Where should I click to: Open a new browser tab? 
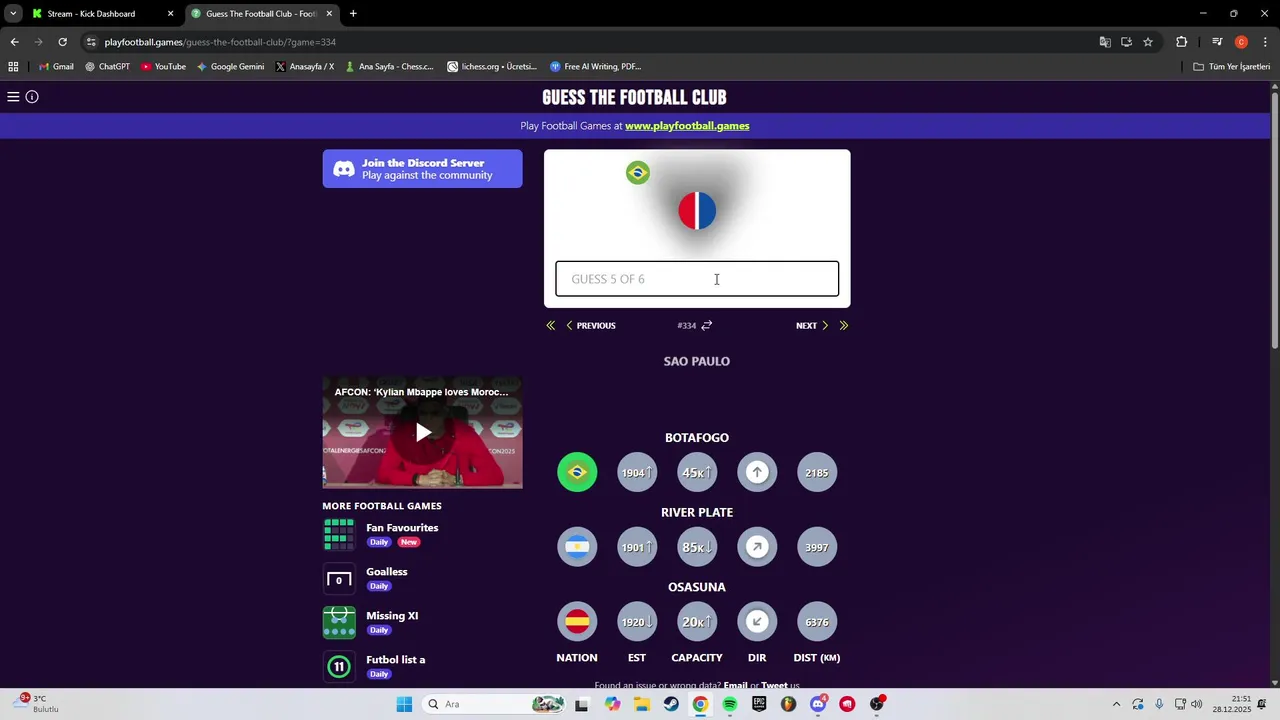click(353, 14)
